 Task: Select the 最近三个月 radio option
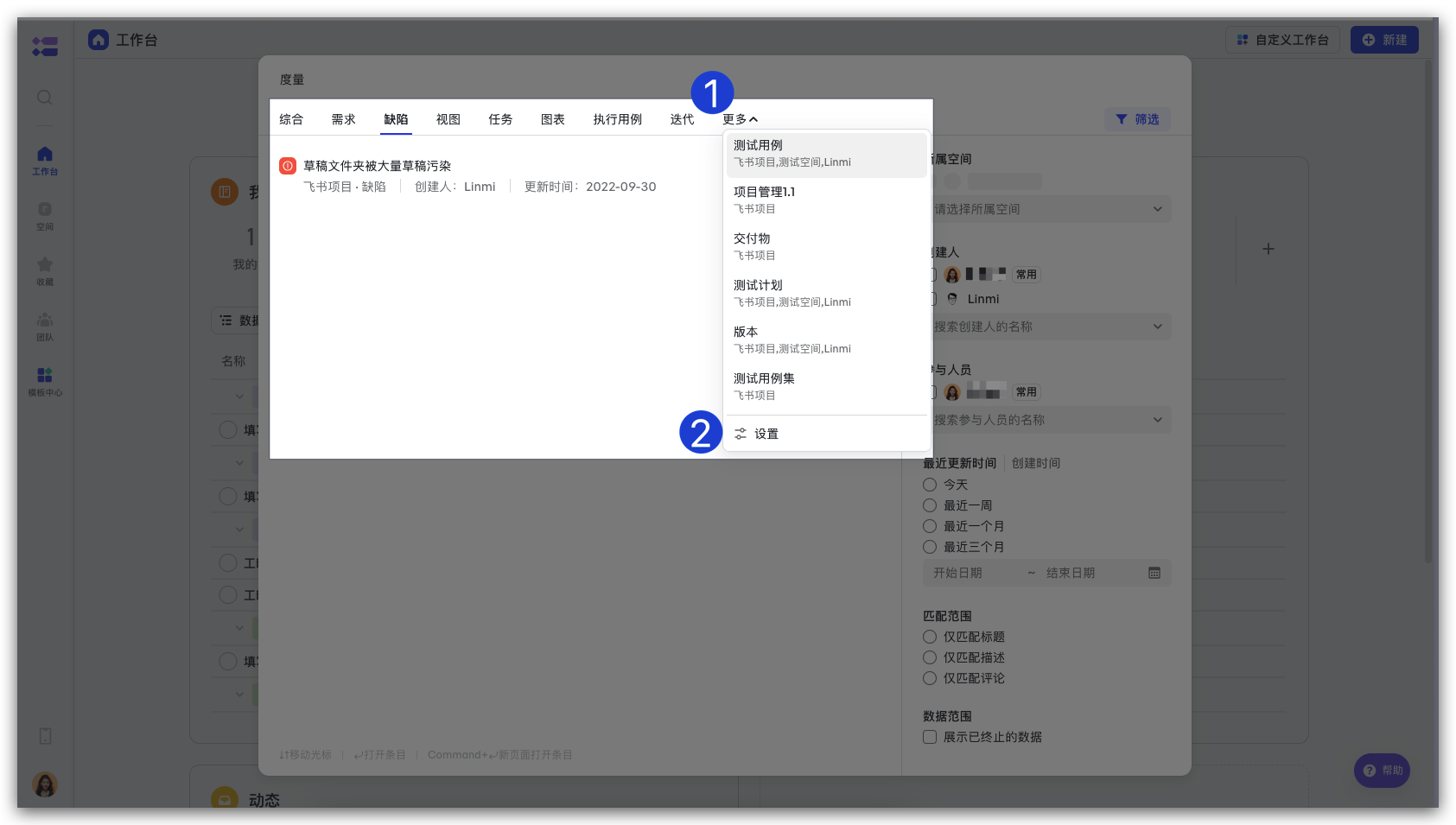[x=930, y=547]
